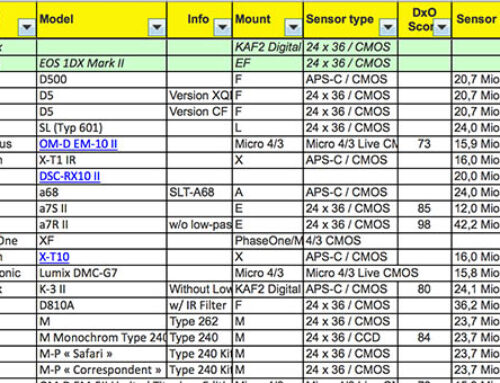
Task: Open the Mount column filter dropdown
Action: tap(293, 27)
